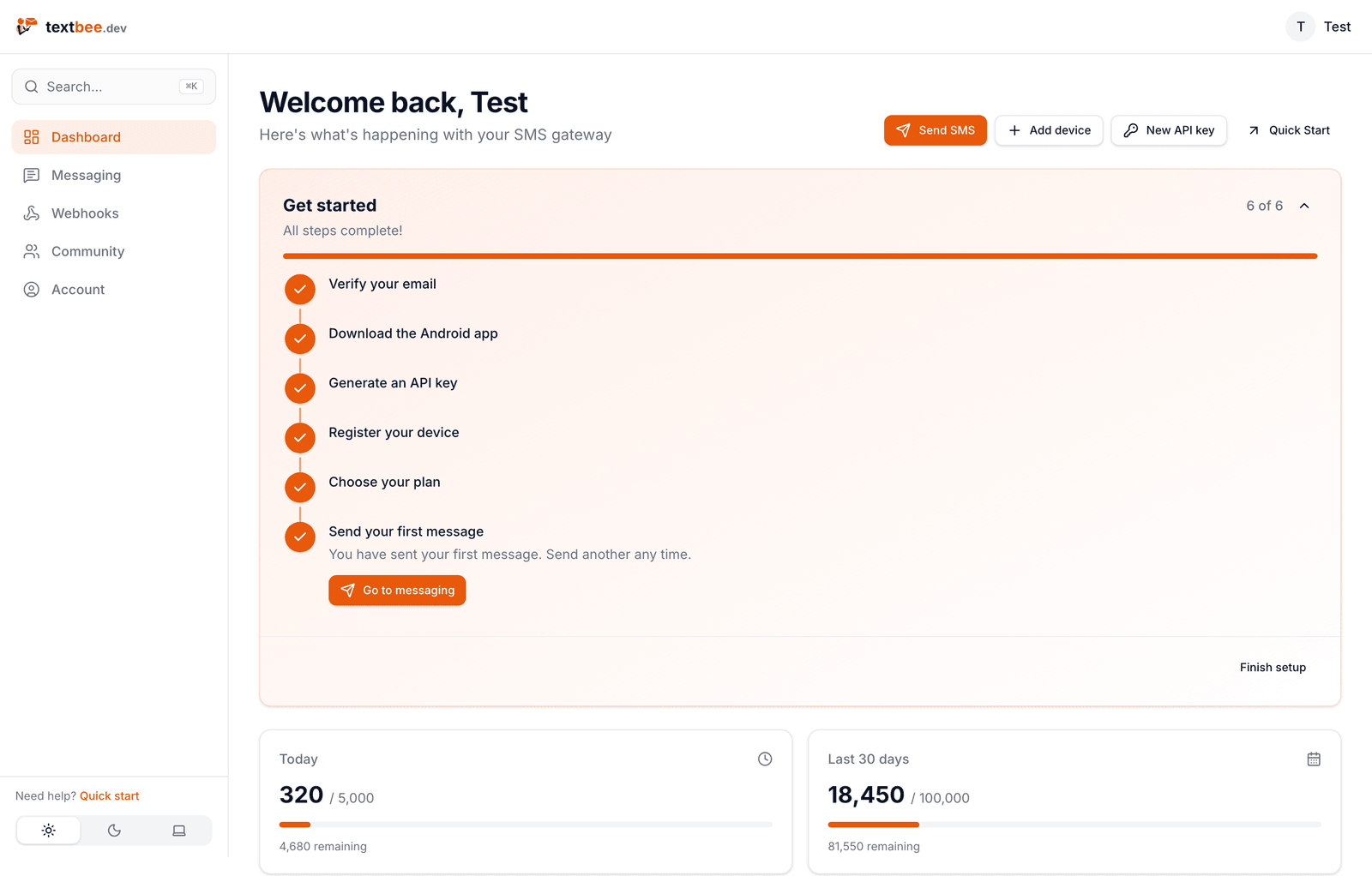Screen dimensions: 1372x876
Task: Switch to light theme with sun icon
Action: tap(49, 831)
